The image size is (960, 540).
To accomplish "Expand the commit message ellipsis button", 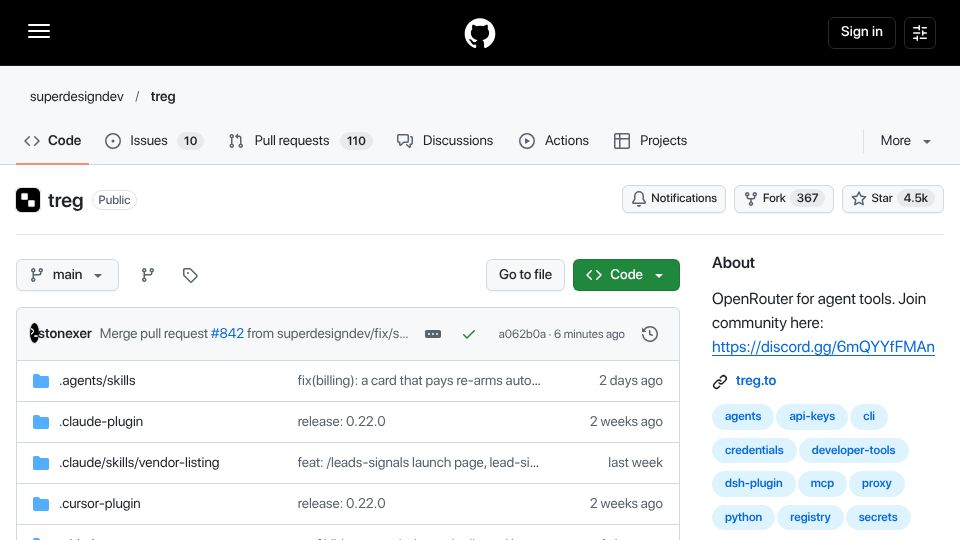I will 433,334.
